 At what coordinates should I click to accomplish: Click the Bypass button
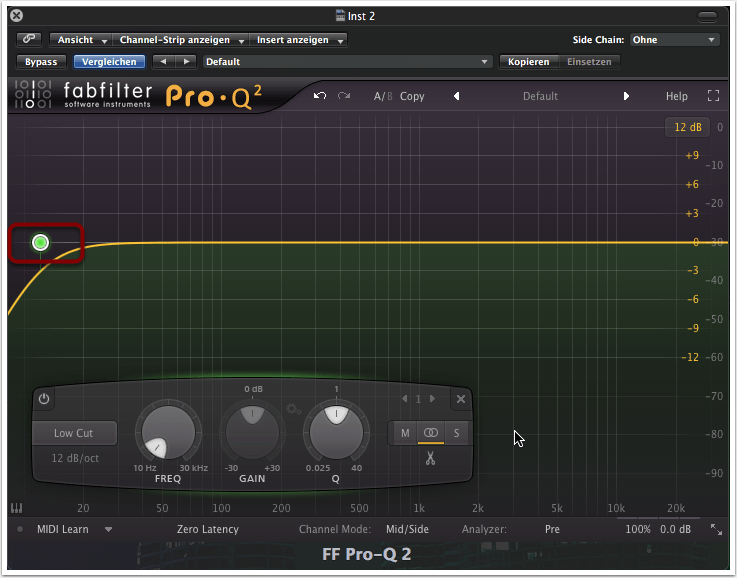click(x=41, y=62)
